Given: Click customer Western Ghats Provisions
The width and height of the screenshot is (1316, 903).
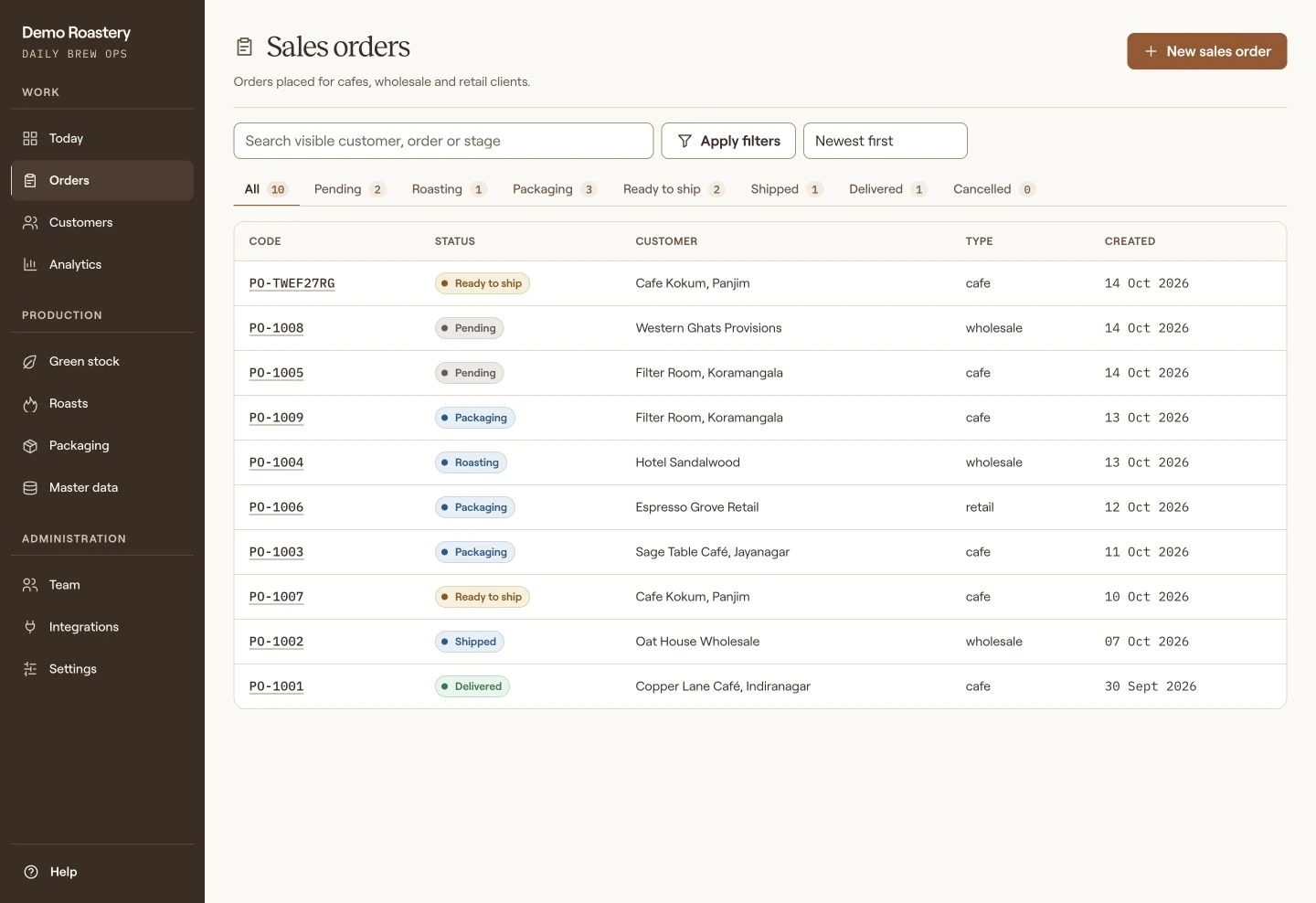Looking at the screenshot, I should 708,328.
